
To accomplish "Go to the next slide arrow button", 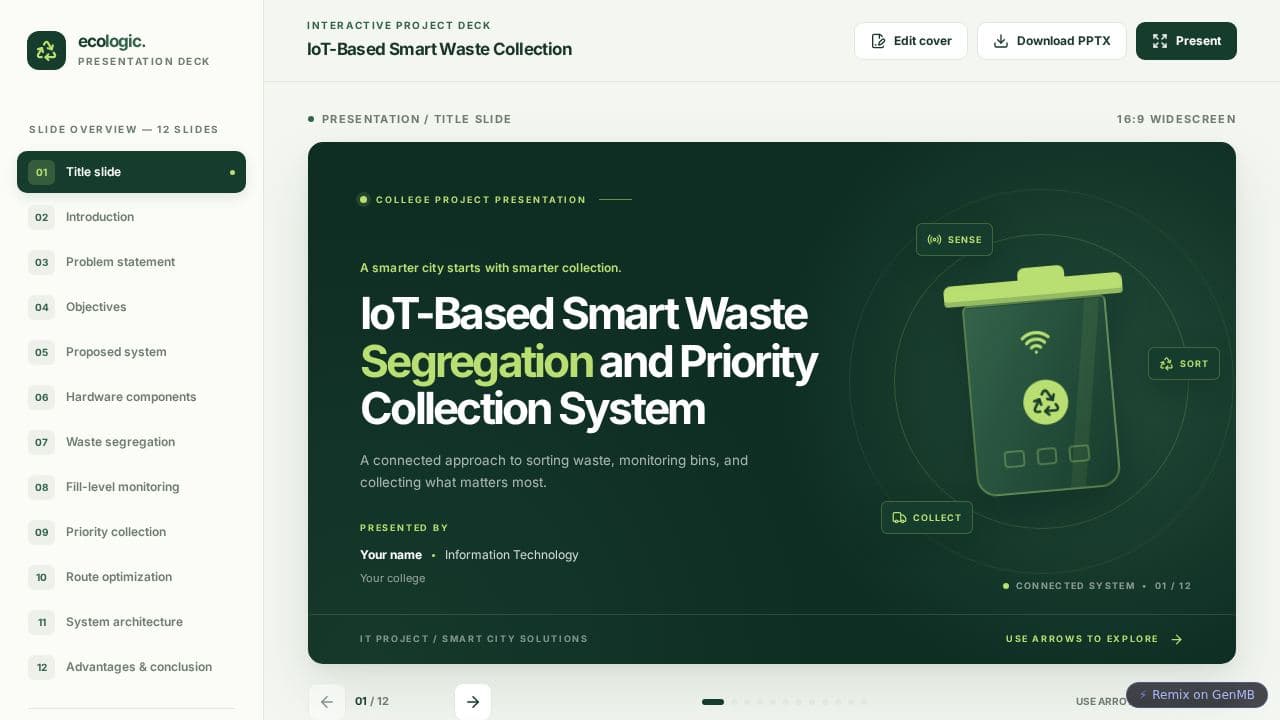I will pos(473,702).
